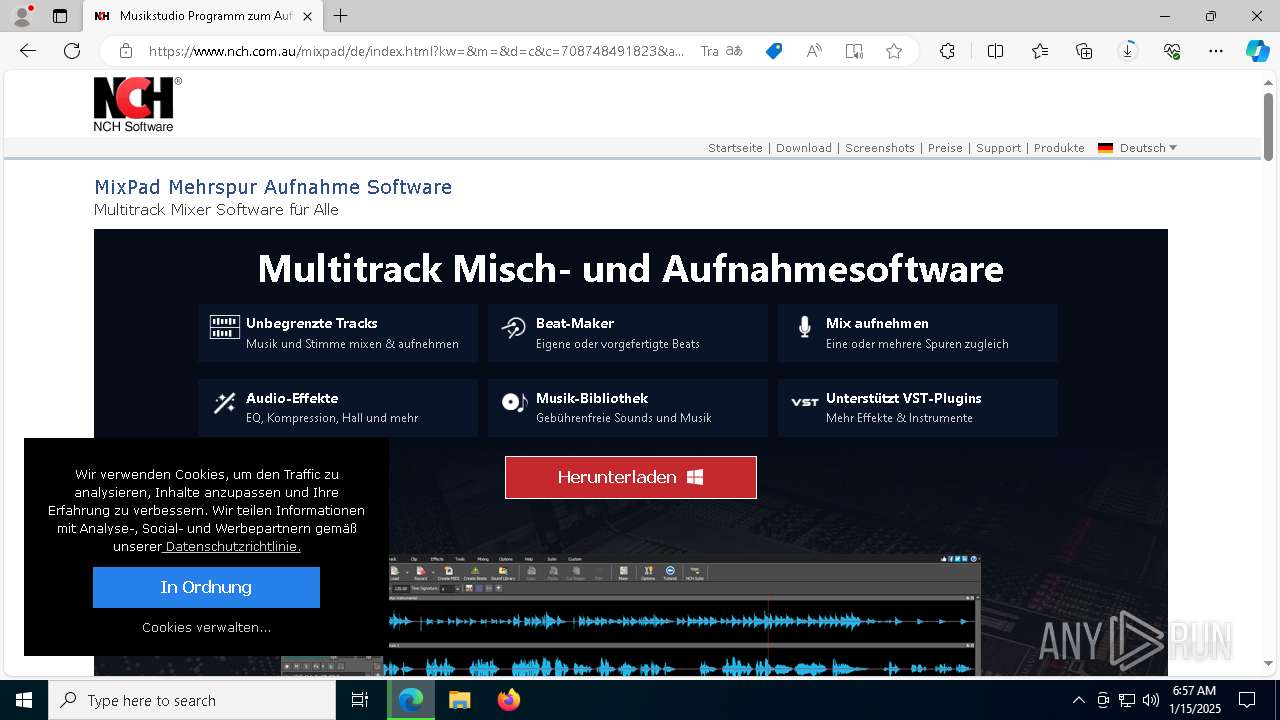Open the profile avatar icon
The image size is (1280, 720).
point(21,16)
